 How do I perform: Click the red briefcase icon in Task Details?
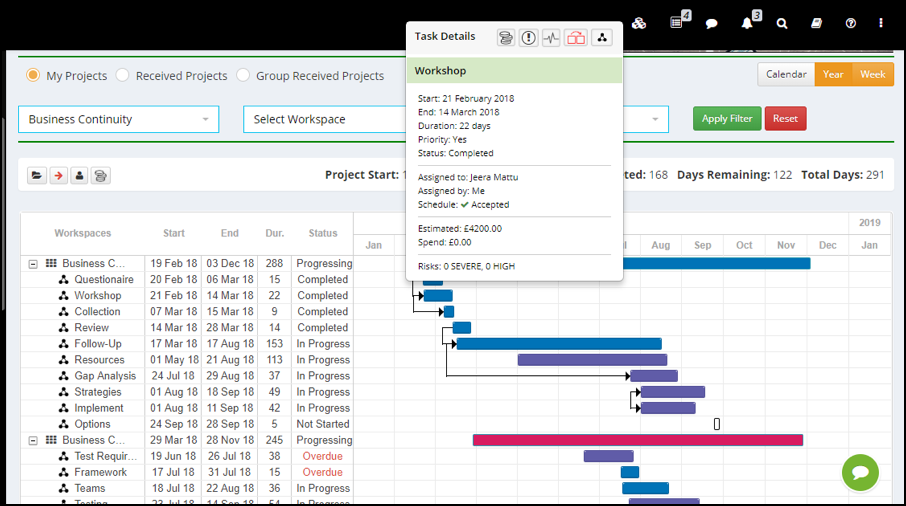pos(575,38)
